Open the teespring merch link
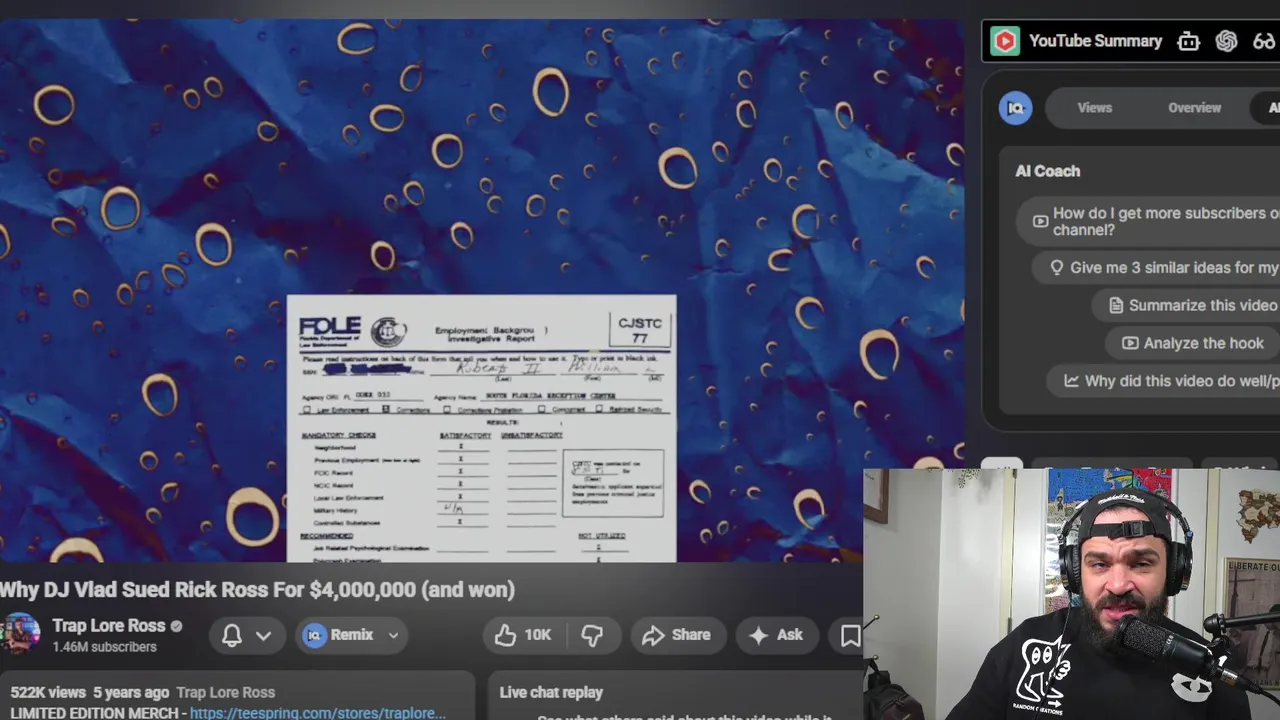The height and width of the screenshot is (720, 1280). click(x=318, y=713)
